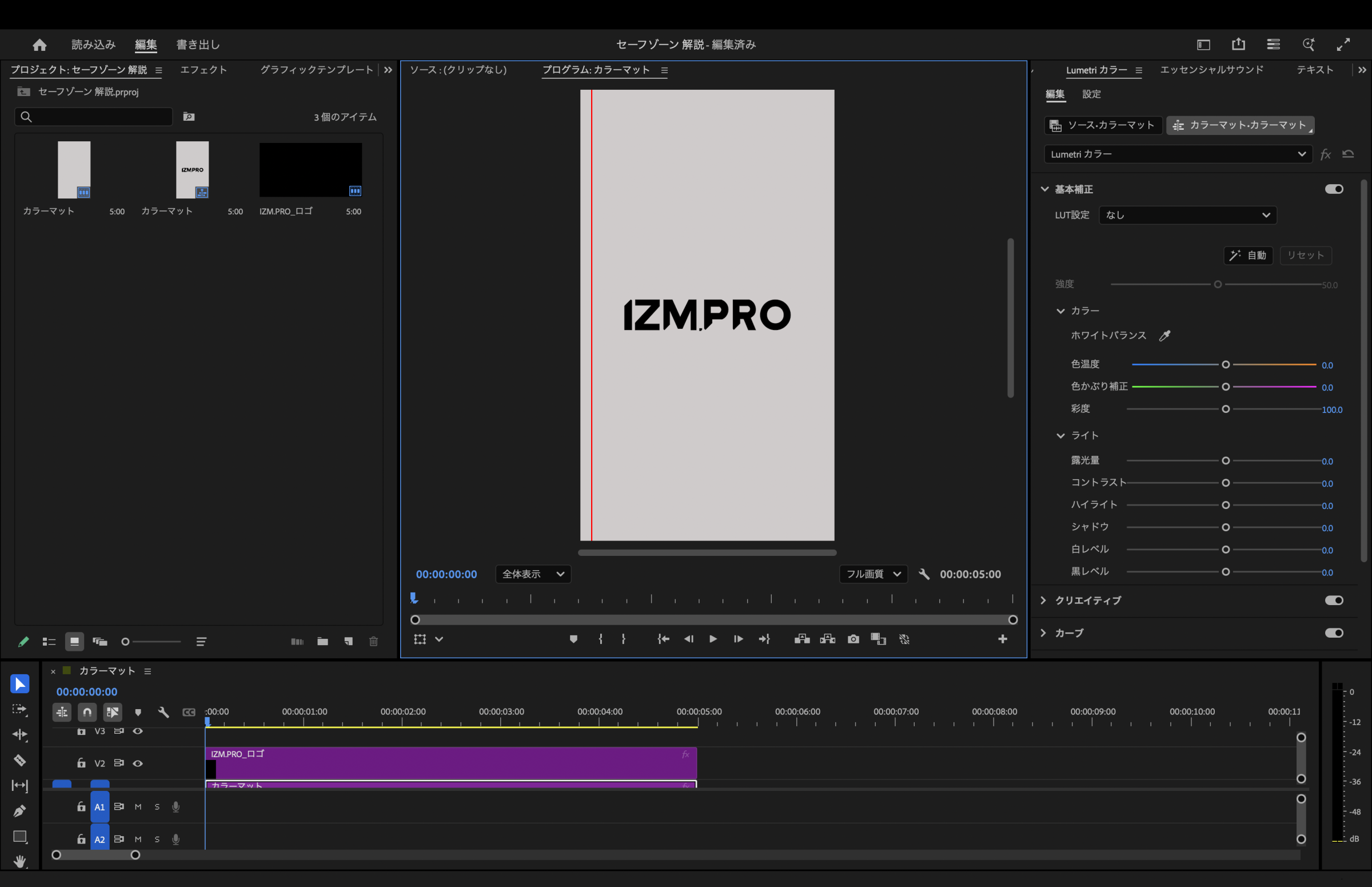Click the new bin folder icon

tap(322, 641)
